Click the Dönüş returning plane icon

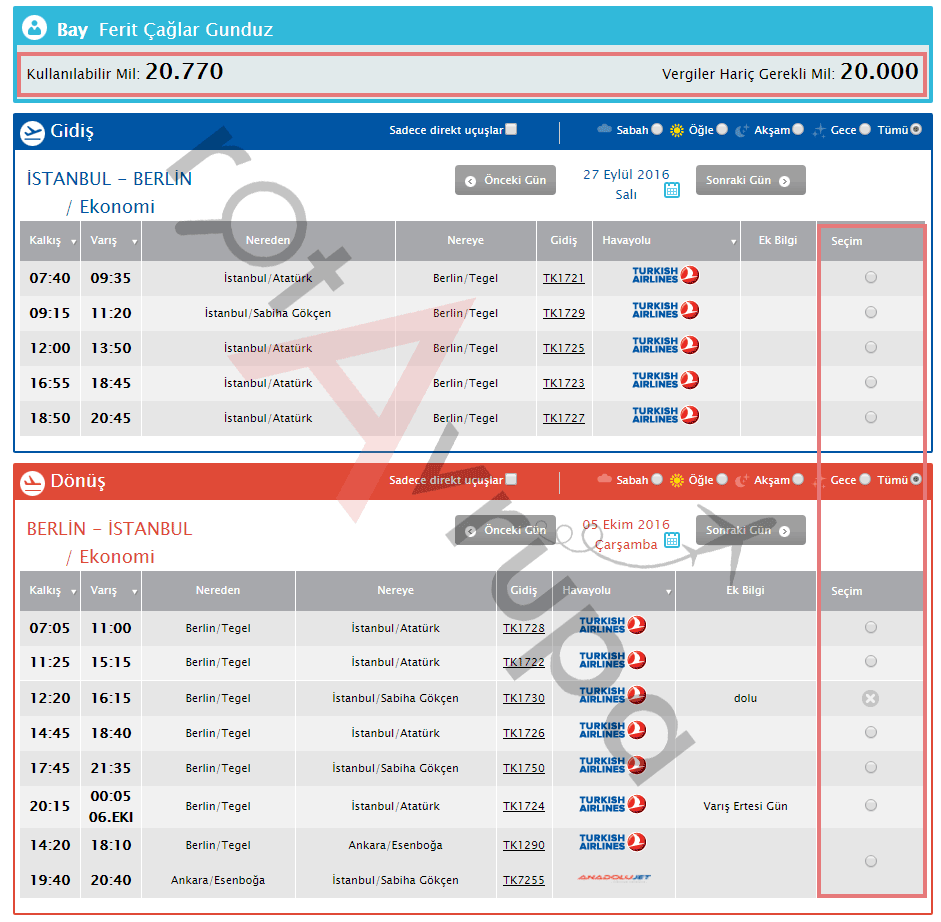32,482
